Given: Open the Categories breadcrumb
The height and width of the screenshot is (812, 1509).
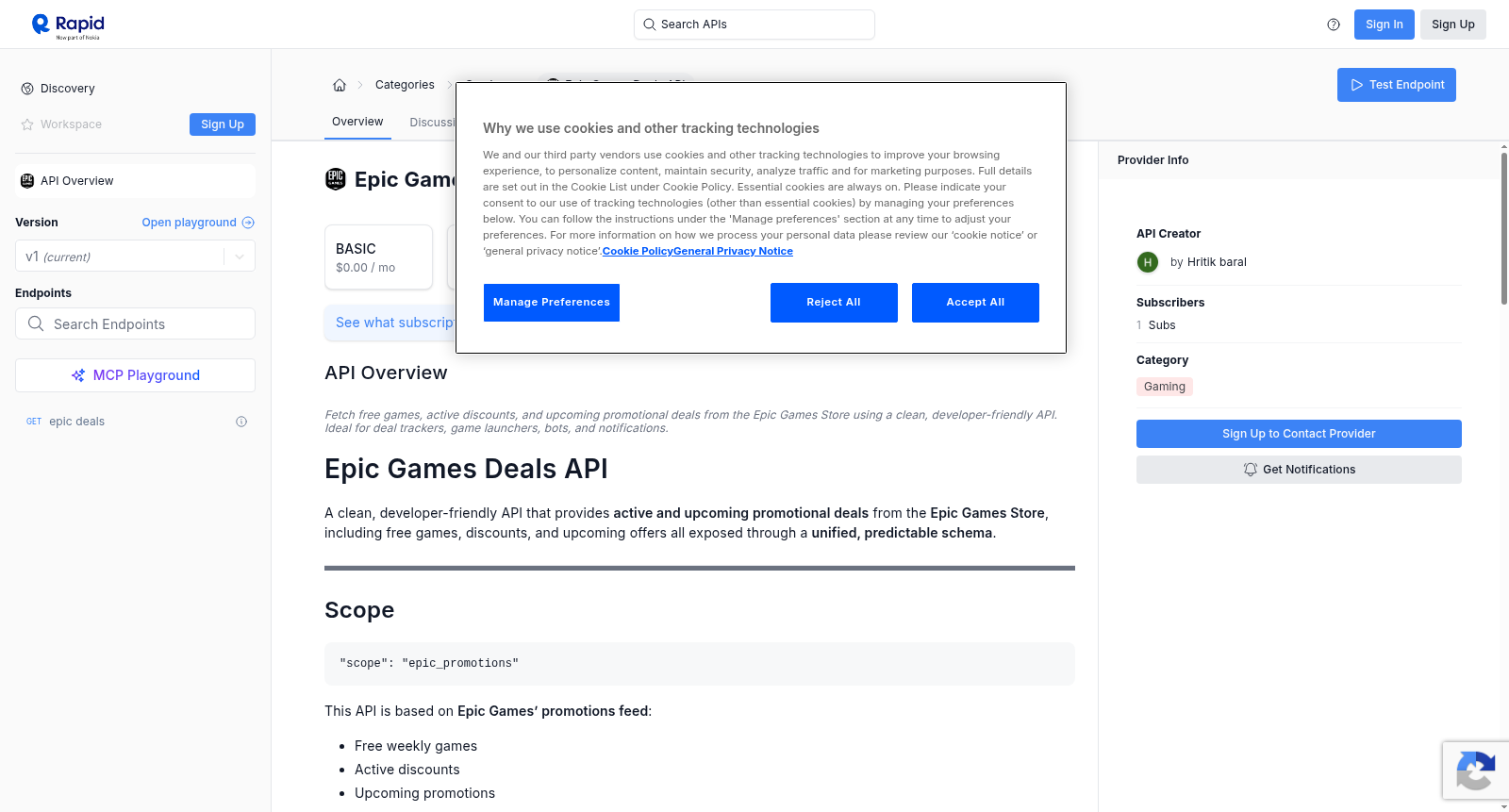Looking at the screenshot, I should (x=405, y=85).
